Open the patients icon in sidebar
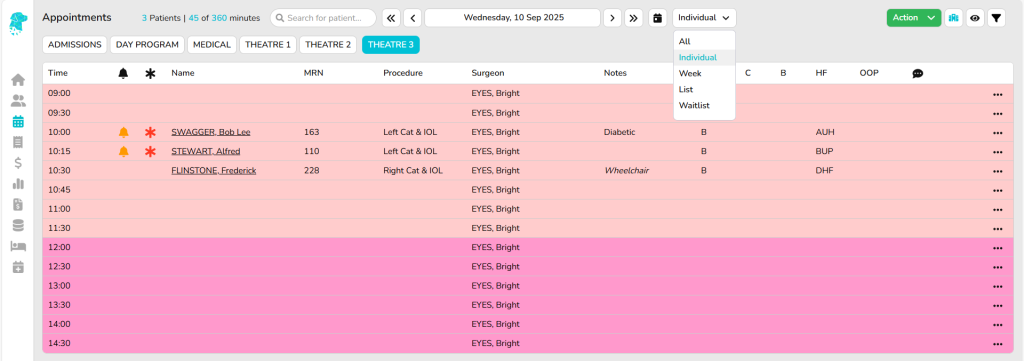This screenshot has width=1024, height=361. point(18,101)
